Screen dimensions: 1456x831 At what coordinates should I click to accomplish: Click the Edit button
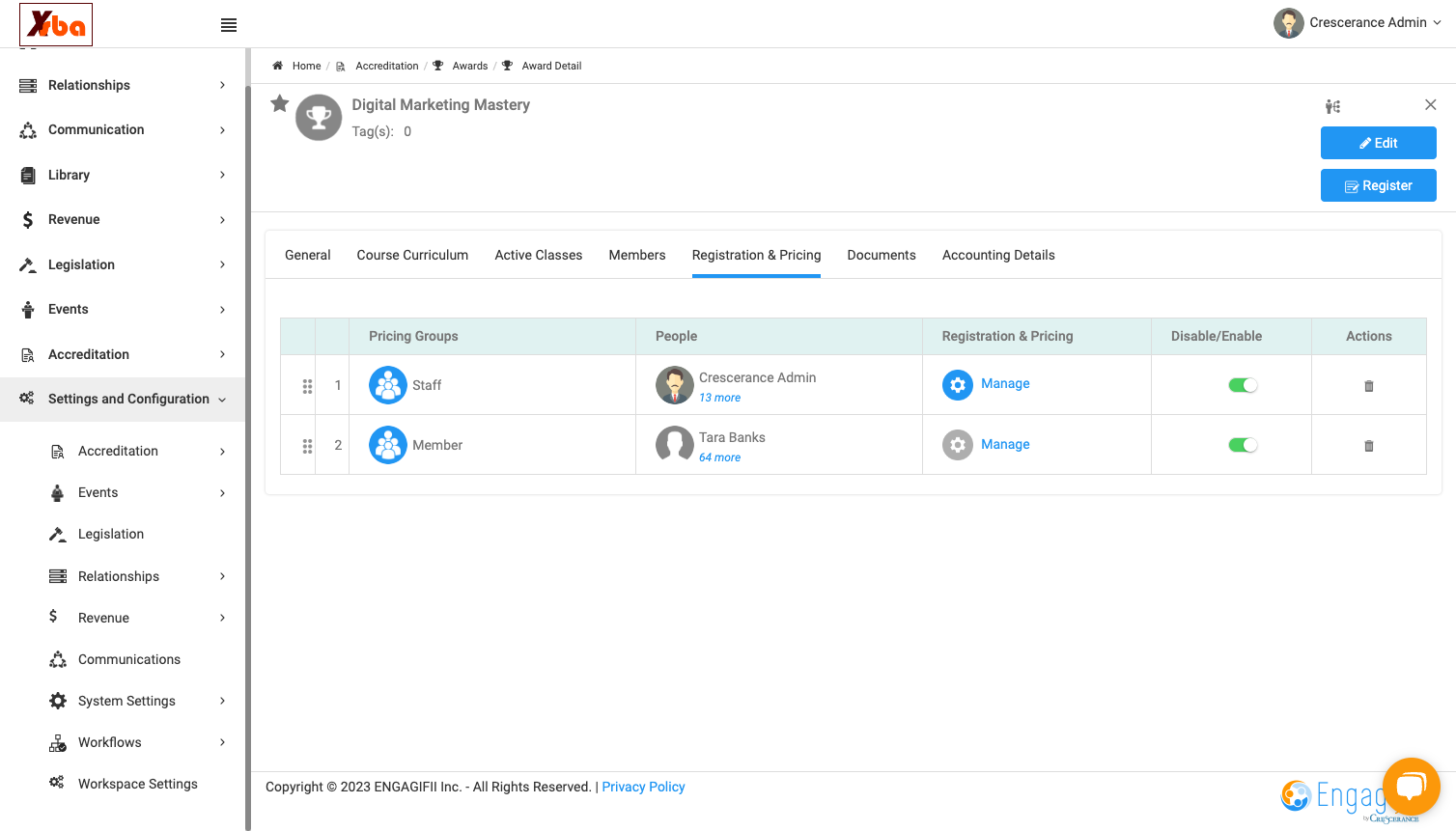[1379, 143]
